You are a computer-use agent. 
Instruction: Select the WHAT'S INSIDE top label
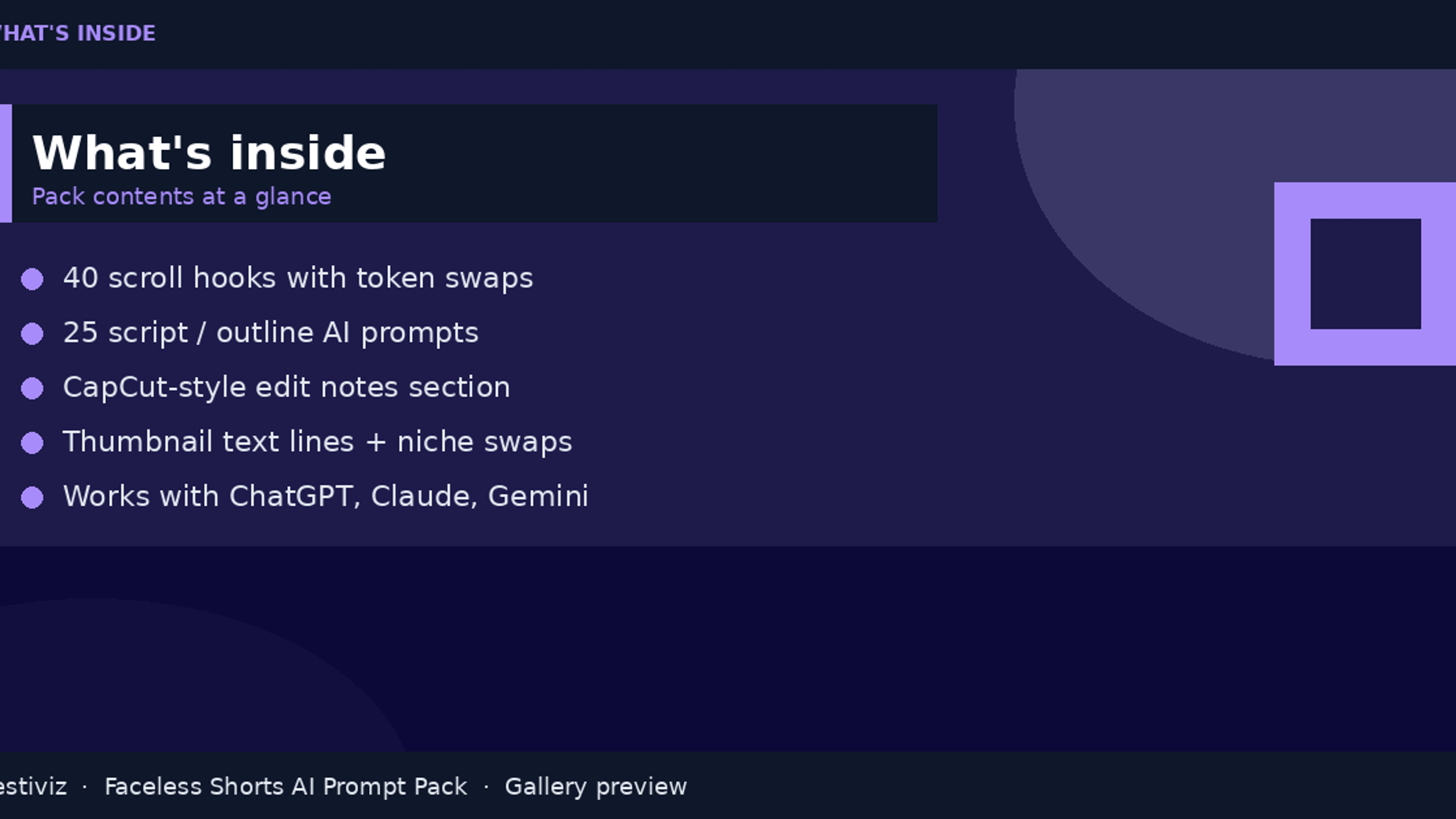(x=77, y=33)
